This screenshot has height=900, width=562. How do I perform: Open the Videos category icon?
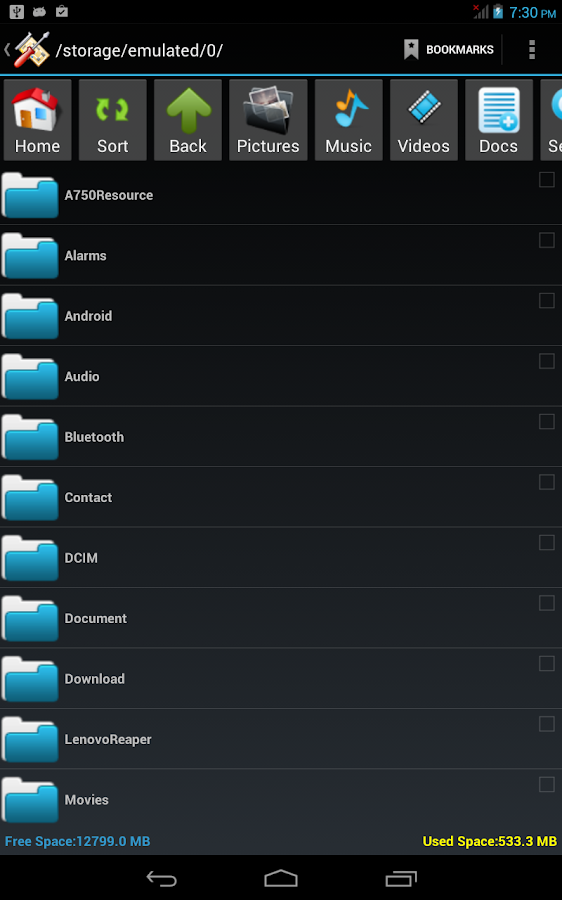pyautogui.click(x=424, y=120)
